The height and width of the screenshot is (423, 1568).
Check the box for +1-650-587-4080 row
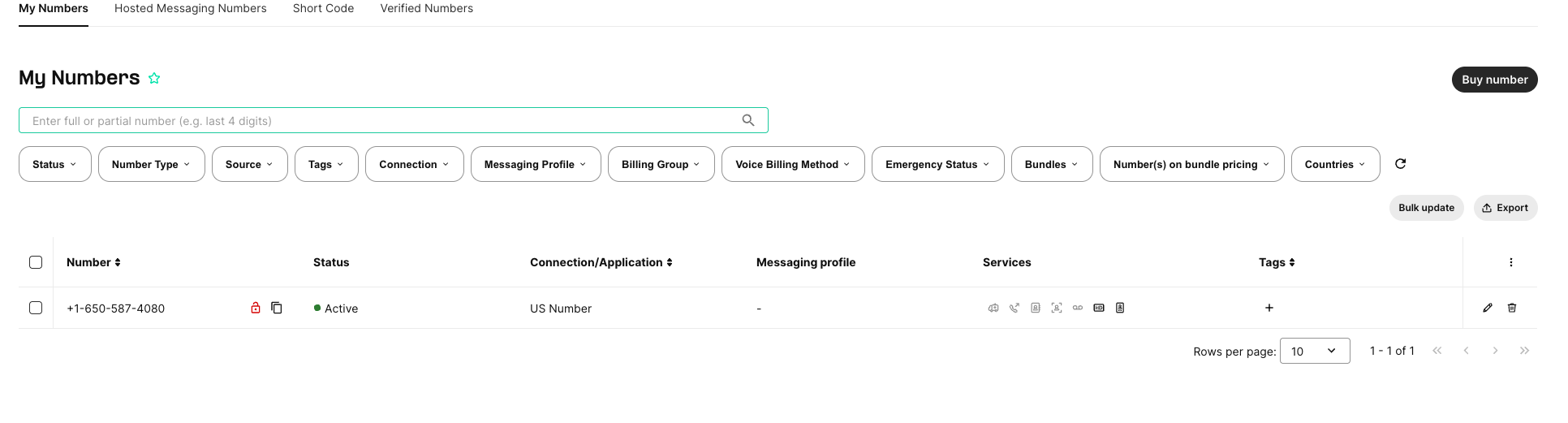(x=36, y=308)
